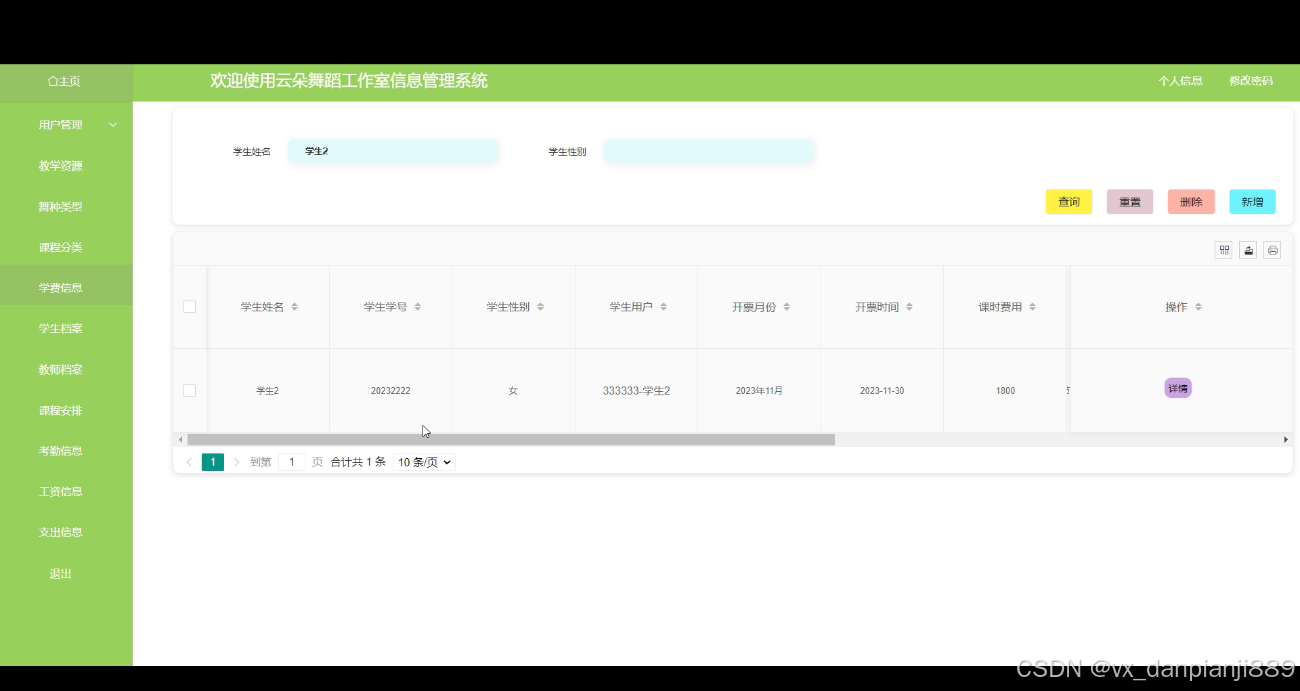Click the 333333-学生2 user cell
The height and width of the screenshot is (691, 1300).
pyautogui.click(x=636, y=391)
